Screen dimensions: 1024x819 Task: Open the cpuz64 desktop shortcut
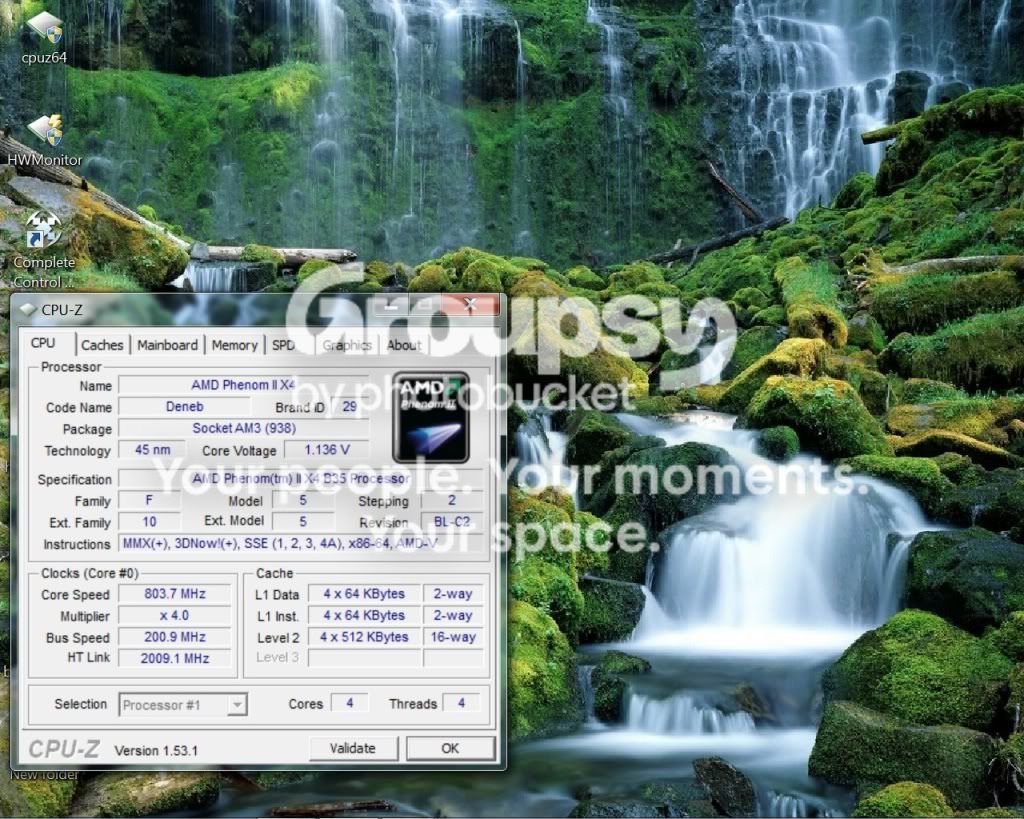pyautogui.click(x=44, y=38)
